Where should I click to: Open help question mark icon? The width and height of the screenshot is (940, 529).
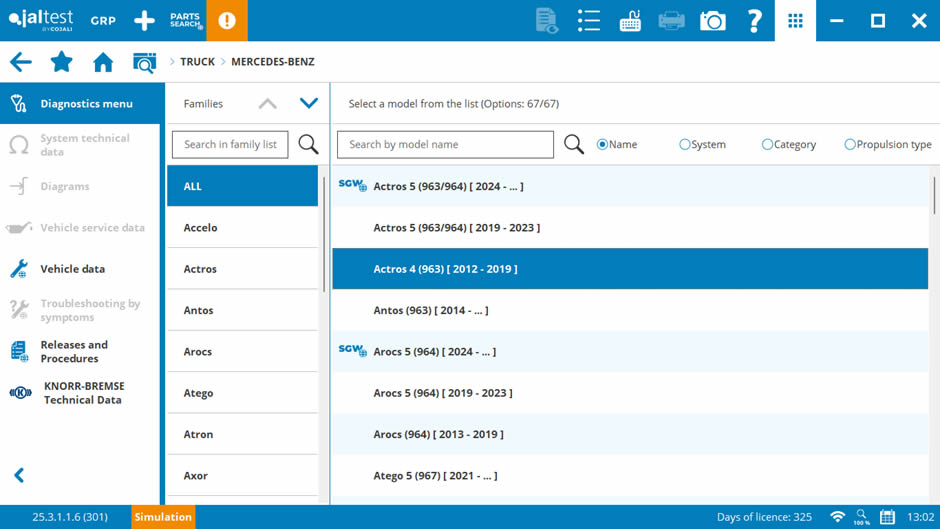754,20
